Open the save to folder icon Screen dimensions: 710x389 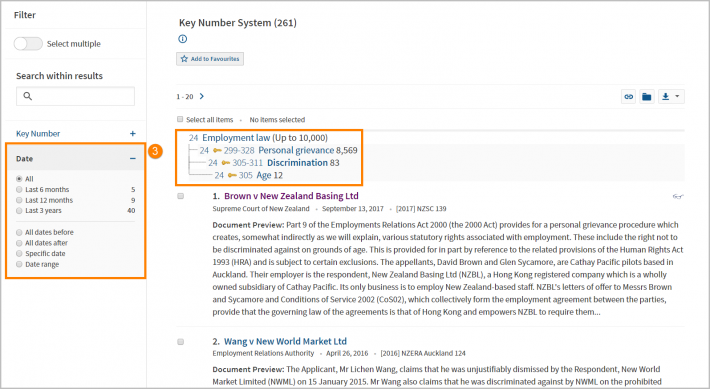[x=647, y=96]
